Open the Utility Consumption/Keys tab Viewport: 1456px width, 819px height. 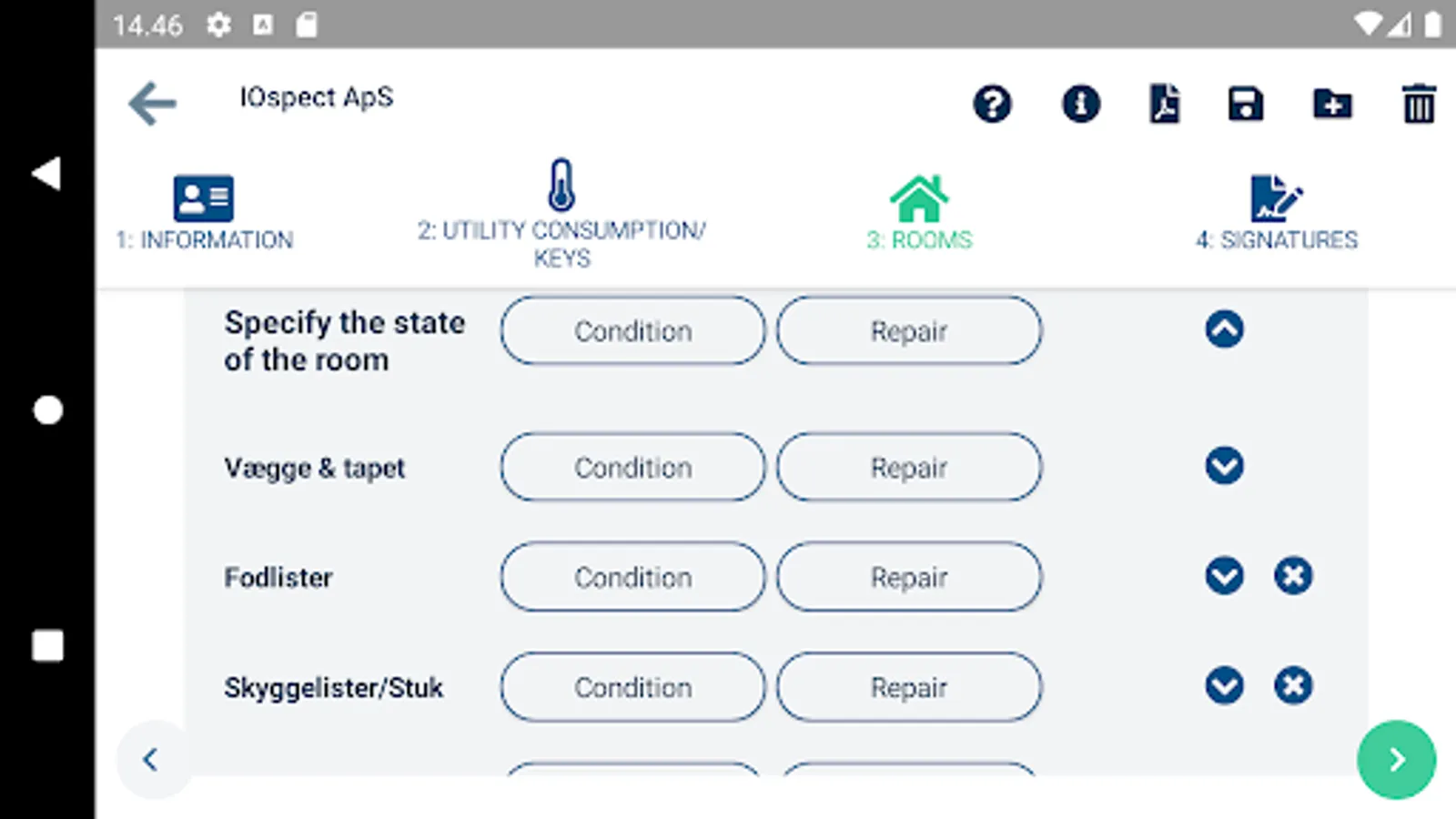point(561,214)
